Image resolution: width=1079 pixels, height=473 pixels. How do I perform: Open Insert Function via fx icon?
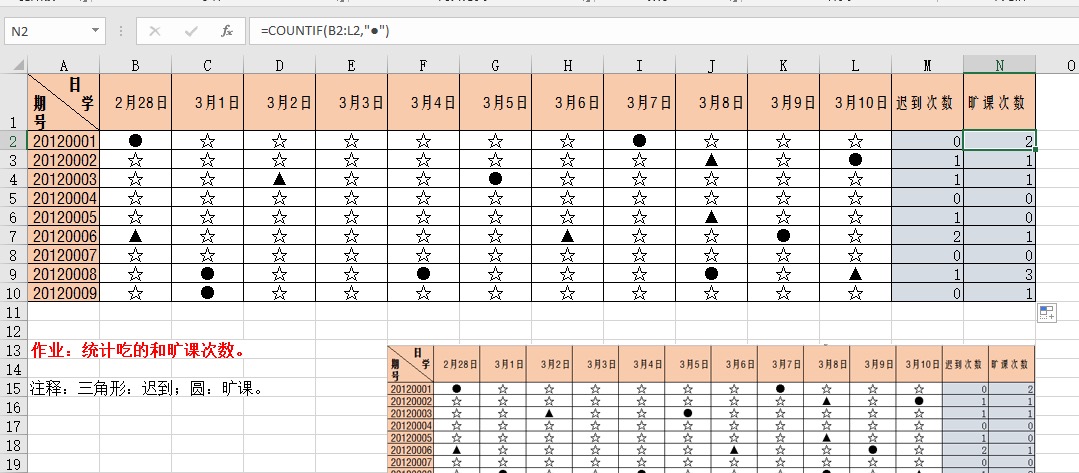227,31
